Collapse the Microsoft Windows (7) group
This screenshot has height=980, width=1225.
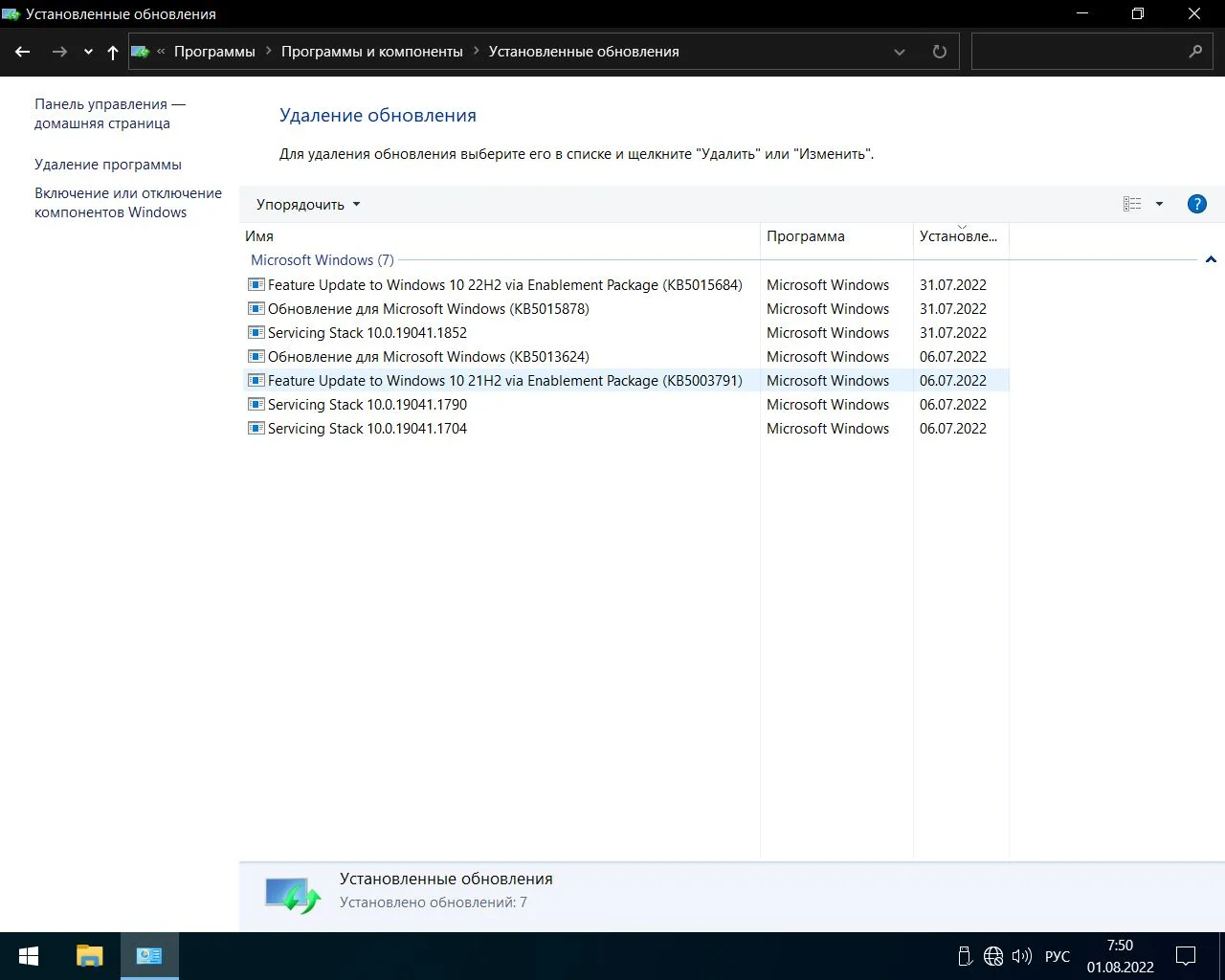[x=1211, y=260]
